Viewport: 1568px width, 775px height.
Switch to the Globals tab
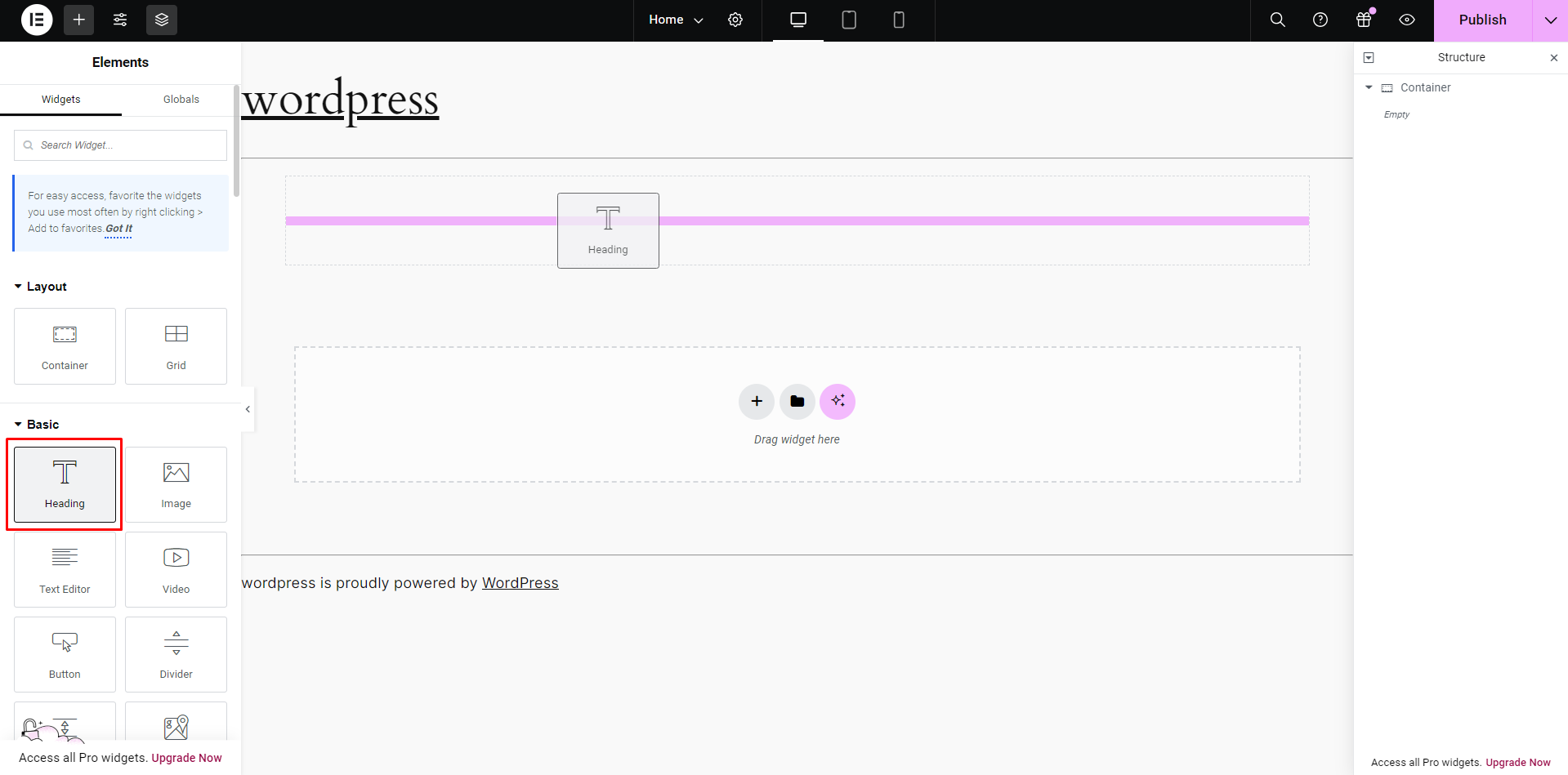(181, 100)
